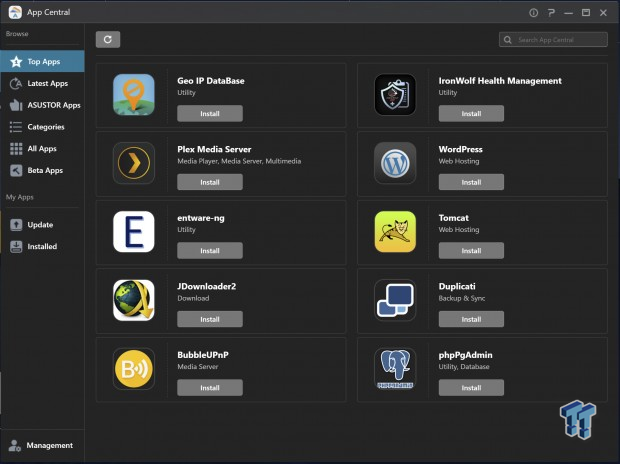Install JDownloader2

[210, 319]
